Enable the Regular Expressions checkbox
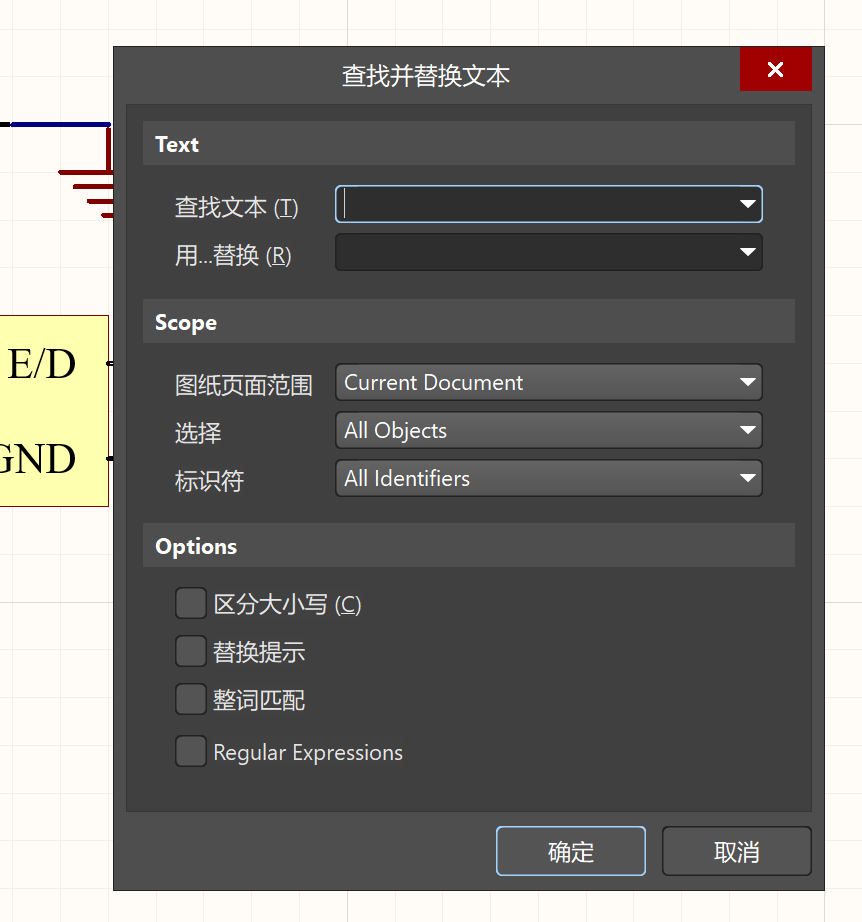This screenshot has height=922, width=862. pos(191,752)
